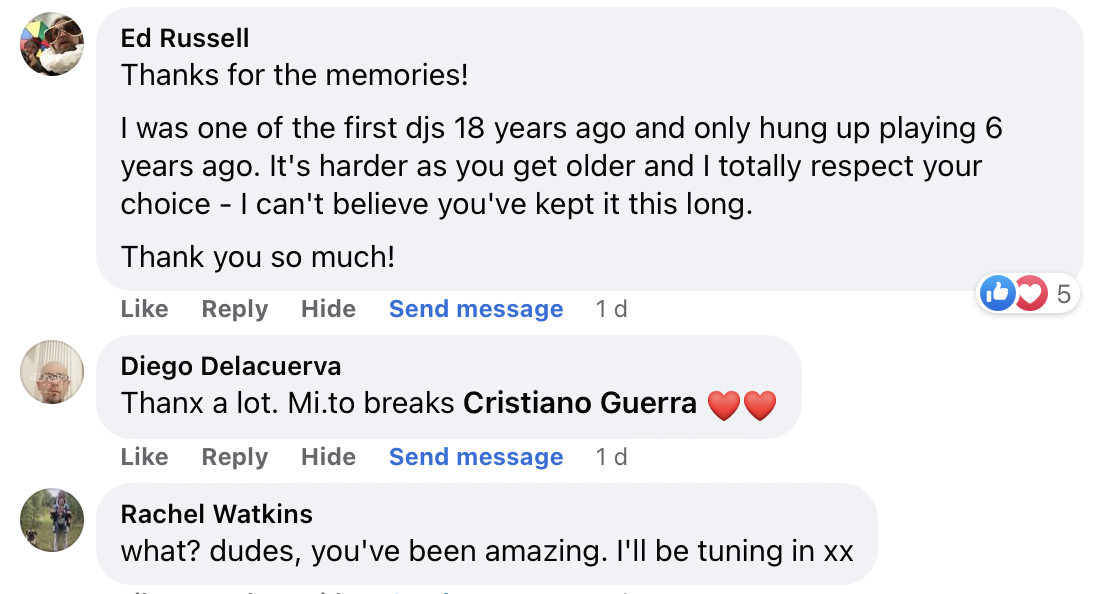Open the Ed Russell name link
This screenshot has width=1102, height=594.
(x=185, y=38)
